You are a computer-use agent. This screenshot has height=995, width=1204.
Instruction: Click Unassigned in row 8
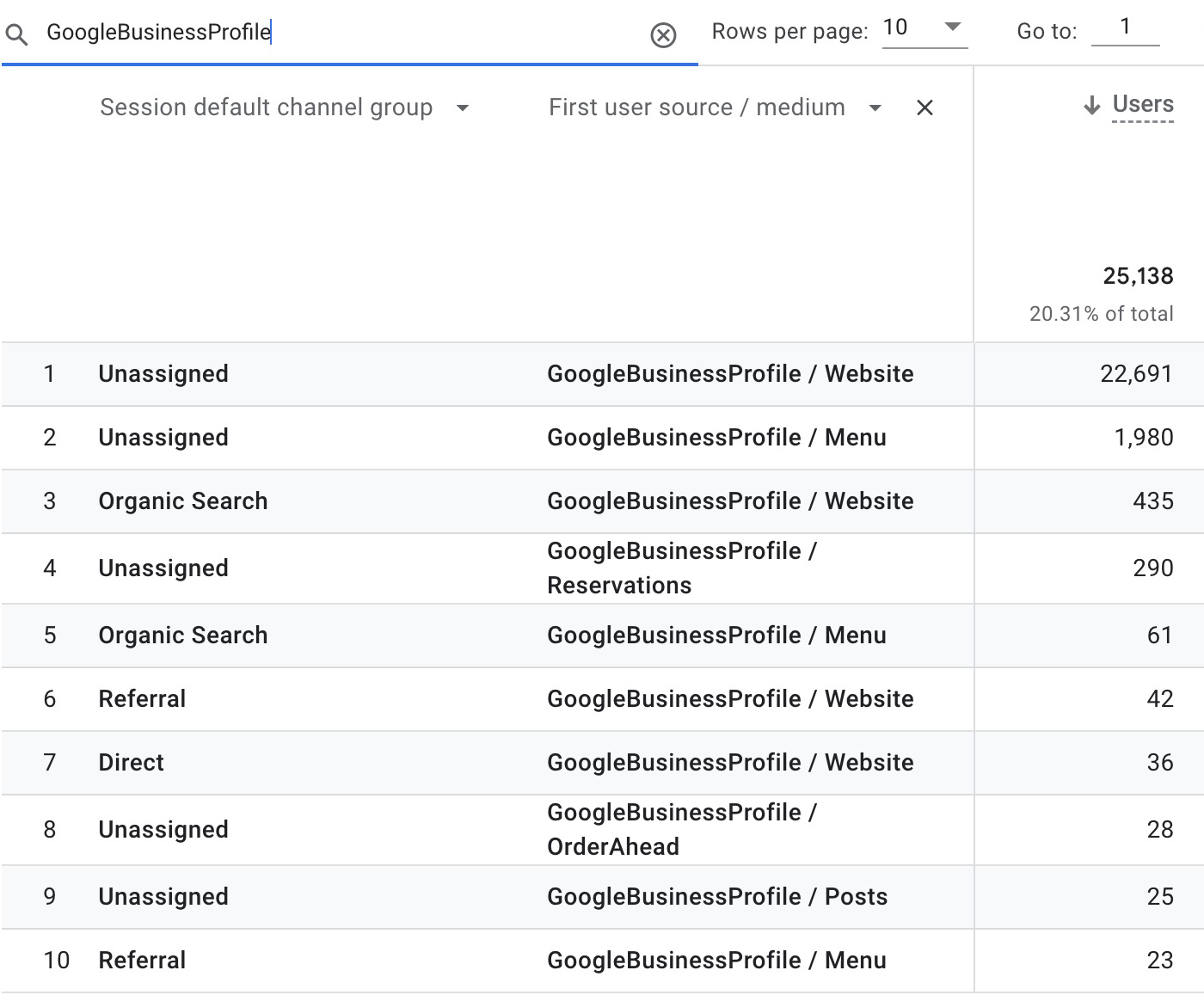163,830
